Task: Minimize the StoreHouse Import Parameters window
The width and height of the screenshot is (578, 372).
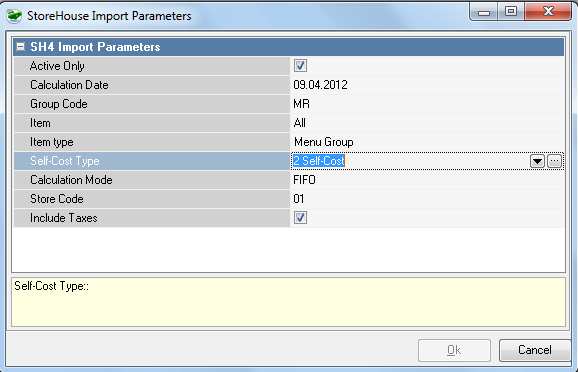Action: tap(484, 12)
